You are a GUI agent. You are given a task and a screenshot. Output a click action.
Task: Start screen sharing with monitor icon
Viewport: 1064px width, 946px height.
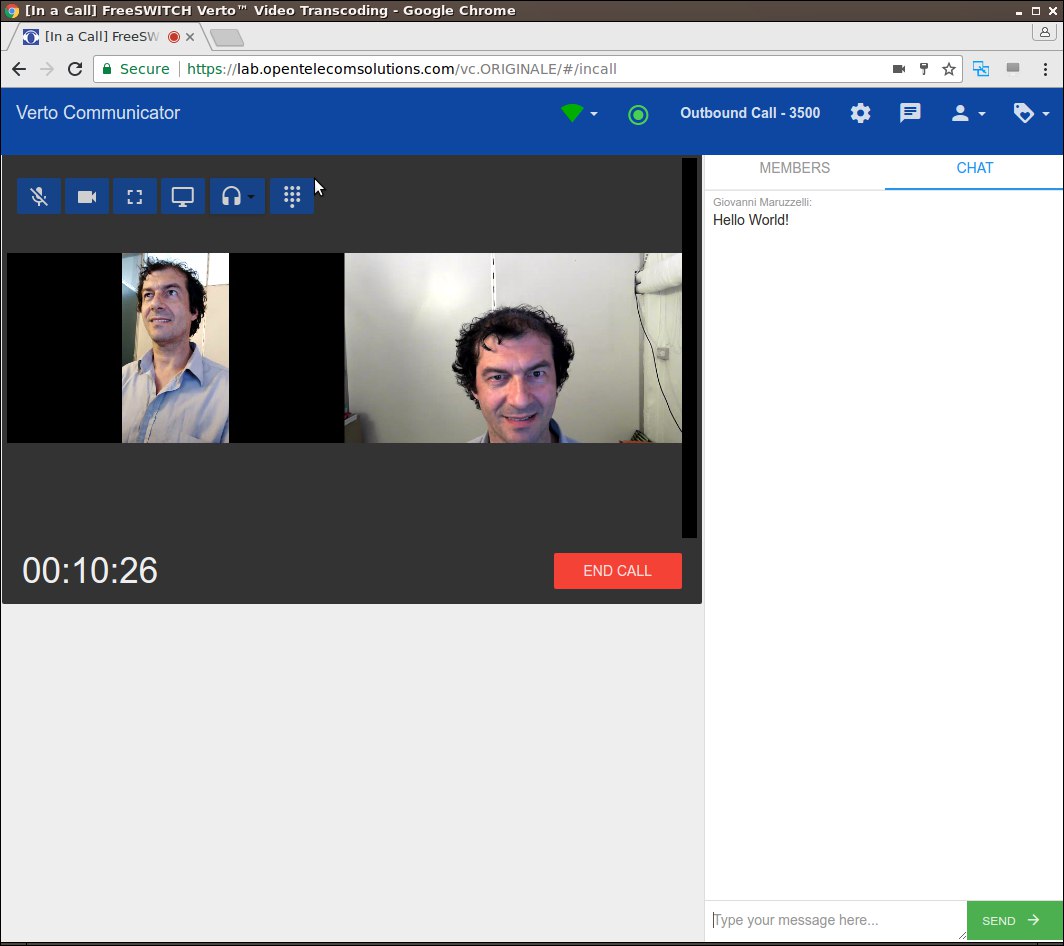[x=183, y=197]
